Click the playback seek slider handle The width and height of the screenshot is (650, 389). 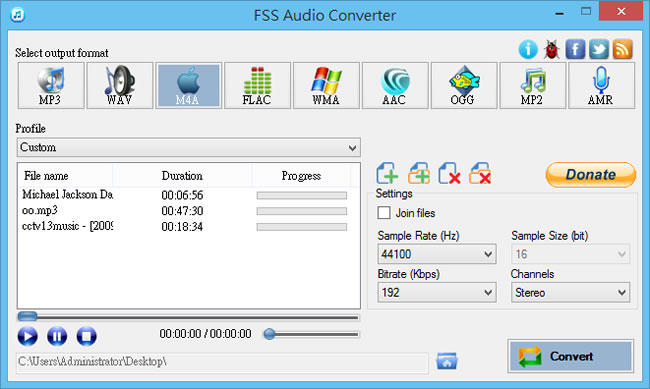[x=27, y=317]
